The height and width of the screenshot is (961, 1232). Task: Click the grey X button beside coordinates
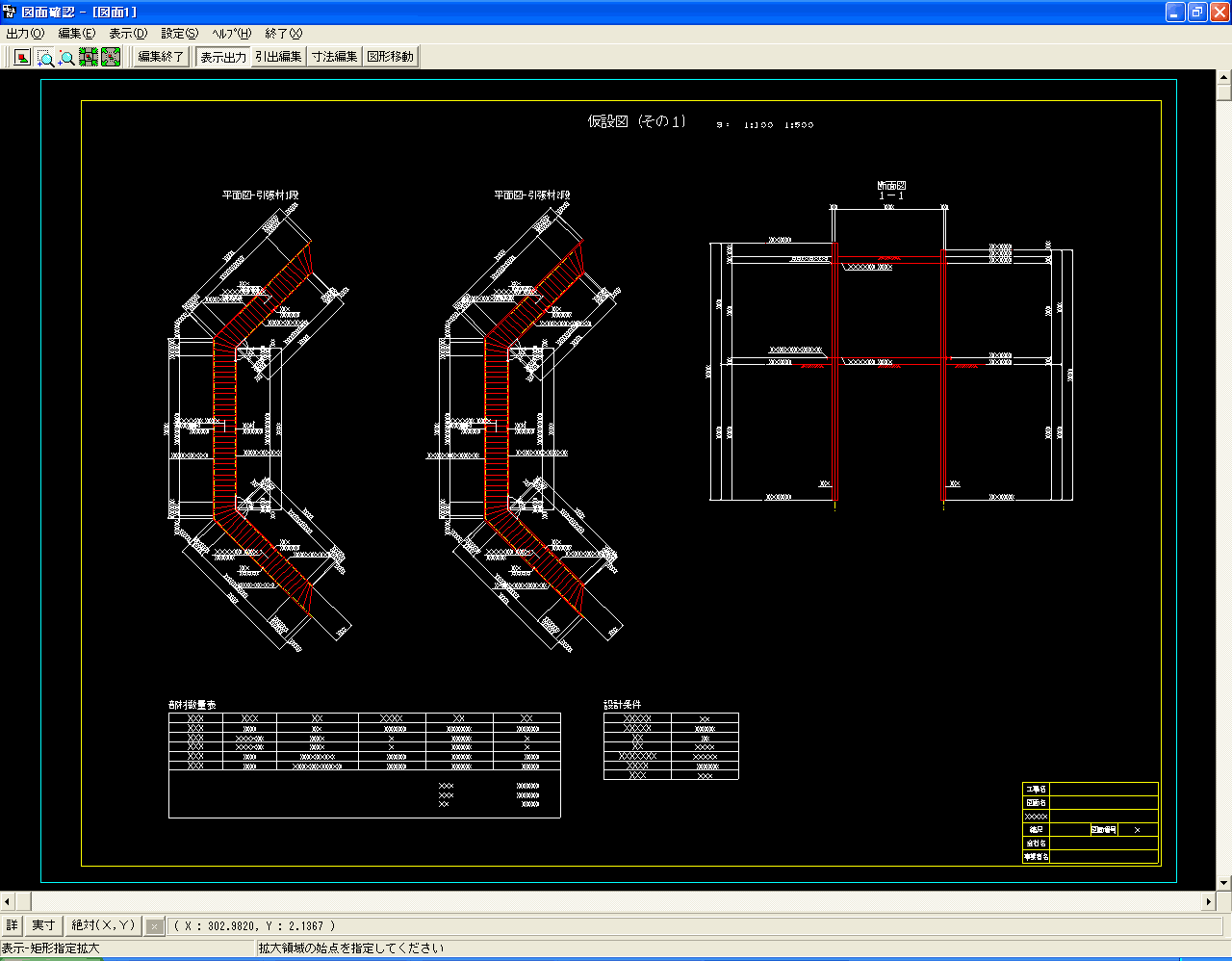point(154,926)
